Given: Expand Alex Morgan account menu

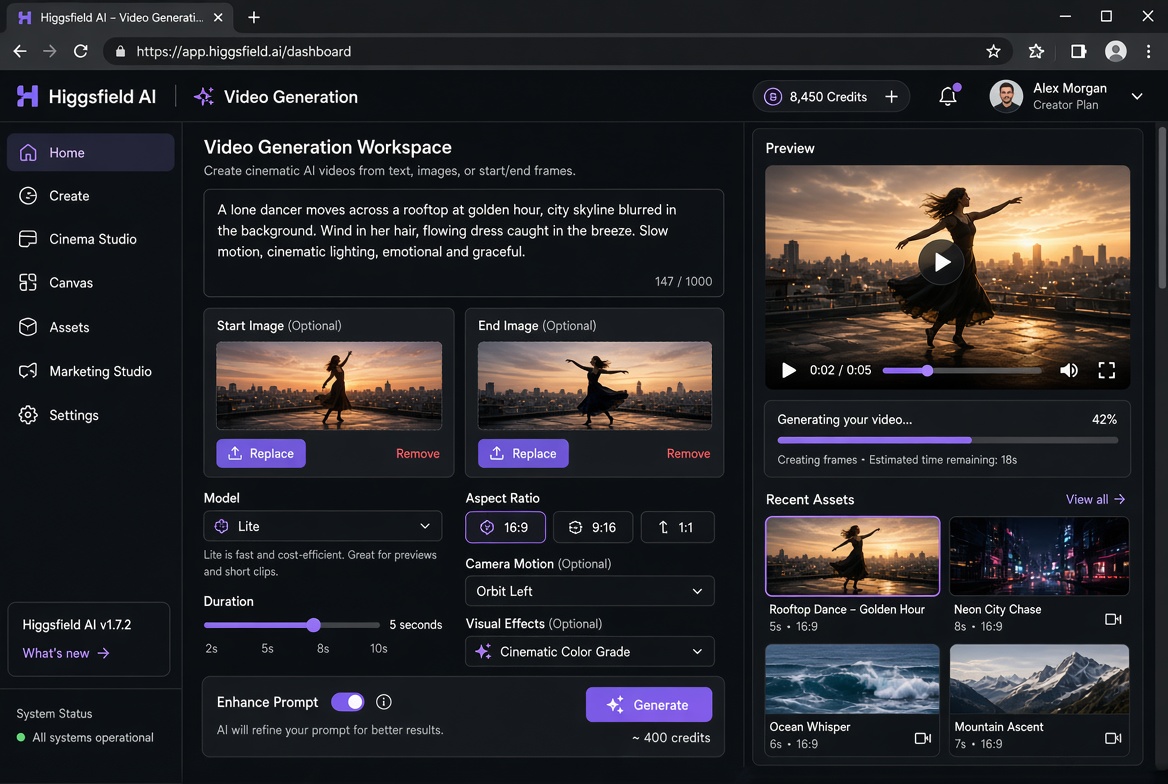Looking at the screenshot, I should pyautogui.click(x=1137, y=96).
